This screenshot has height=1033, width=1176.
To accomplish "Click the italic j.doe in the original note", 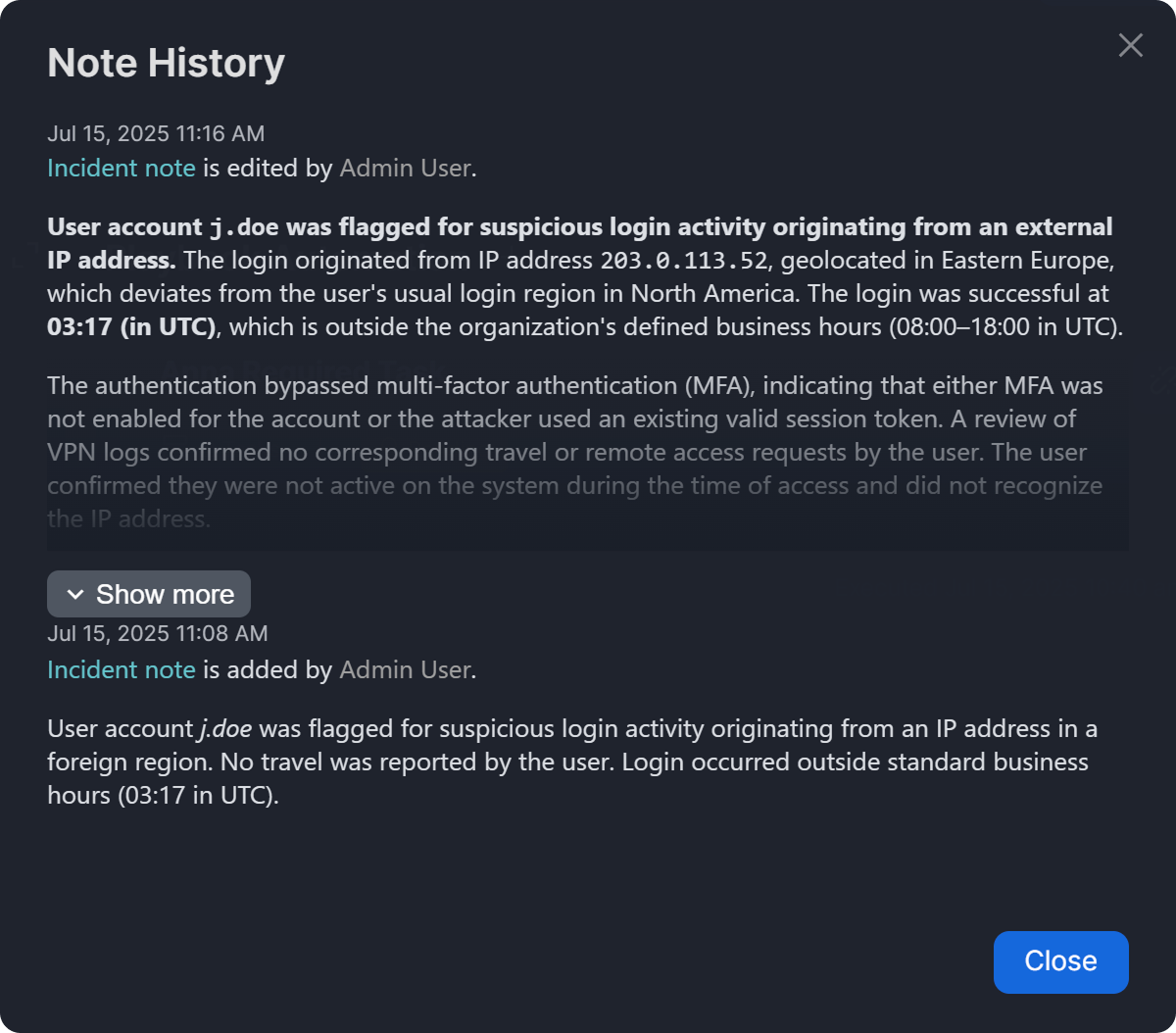I will 225,729.
